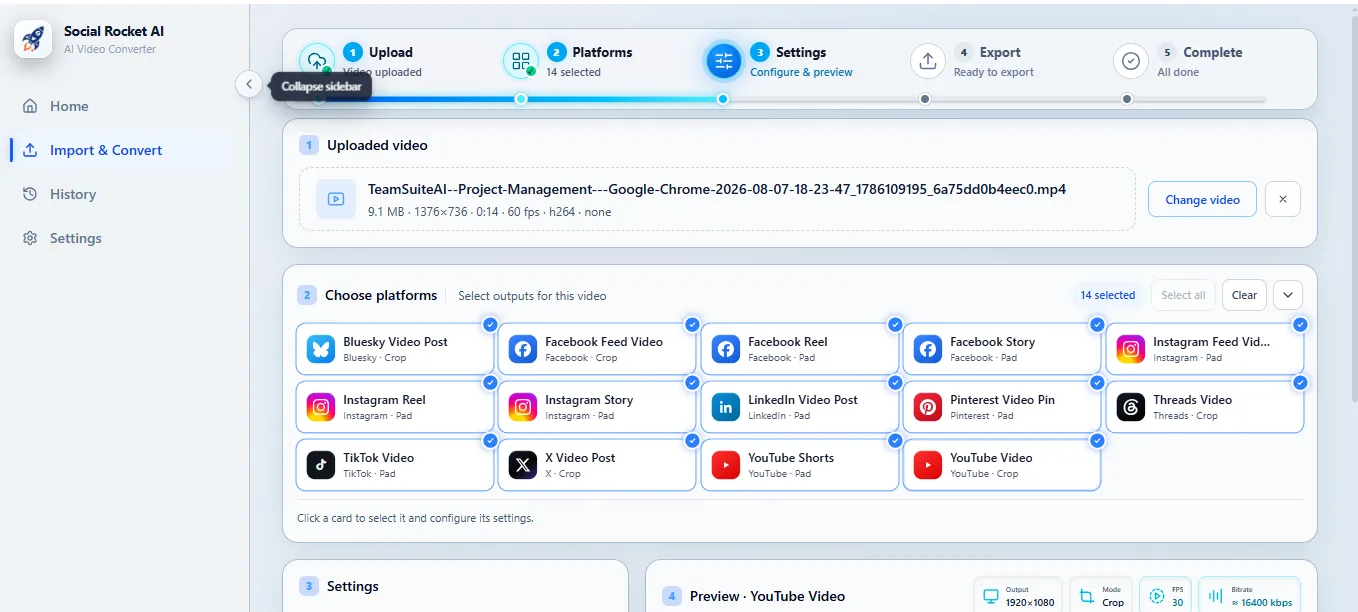Click the Bitrate waveform icon in the preview header
The width and height of the screenshot is (1358, 612).
(1216, 597)
